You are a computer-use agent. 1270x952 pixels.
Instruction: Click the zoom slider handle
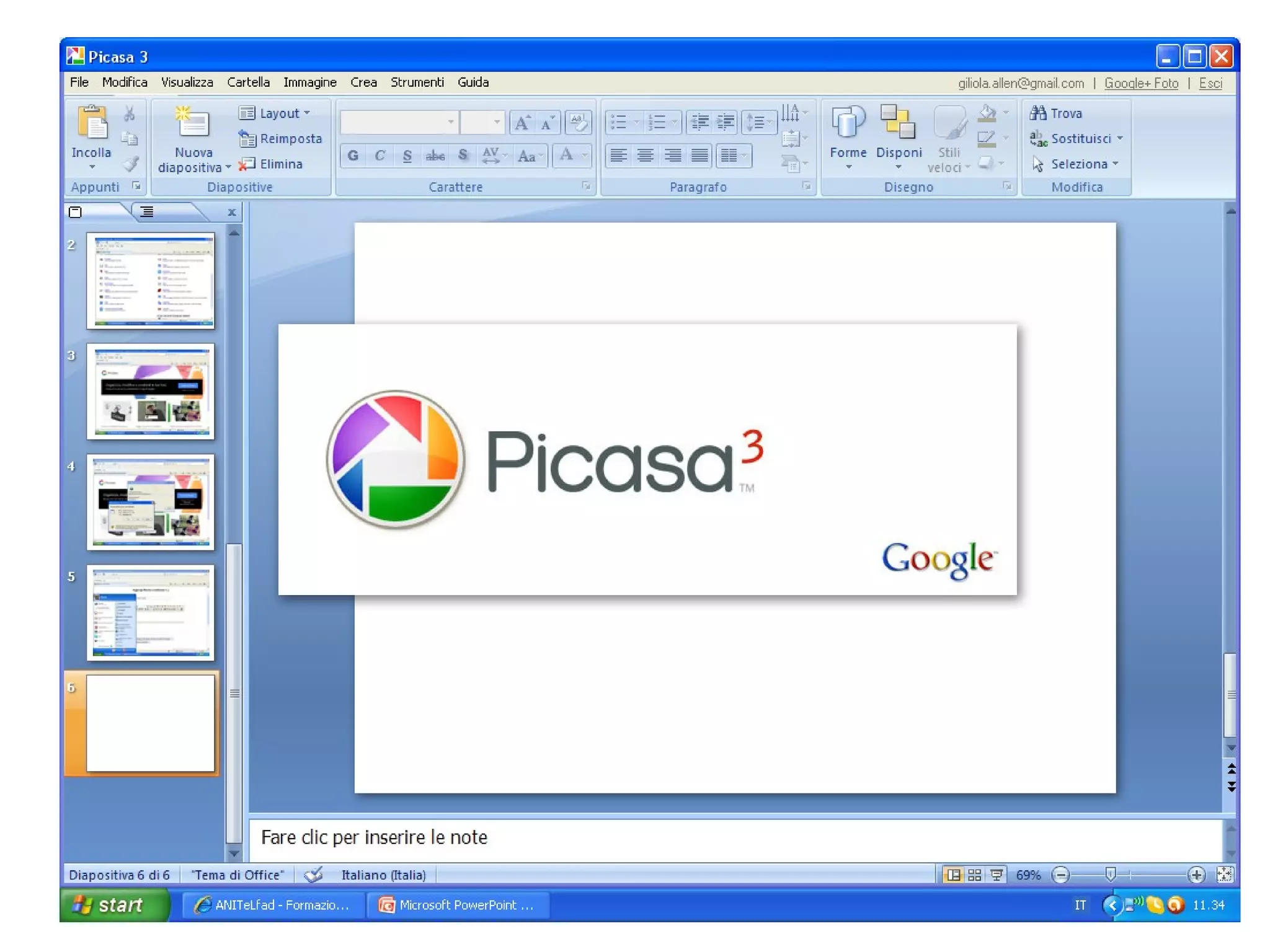[x=1111, y=875]
